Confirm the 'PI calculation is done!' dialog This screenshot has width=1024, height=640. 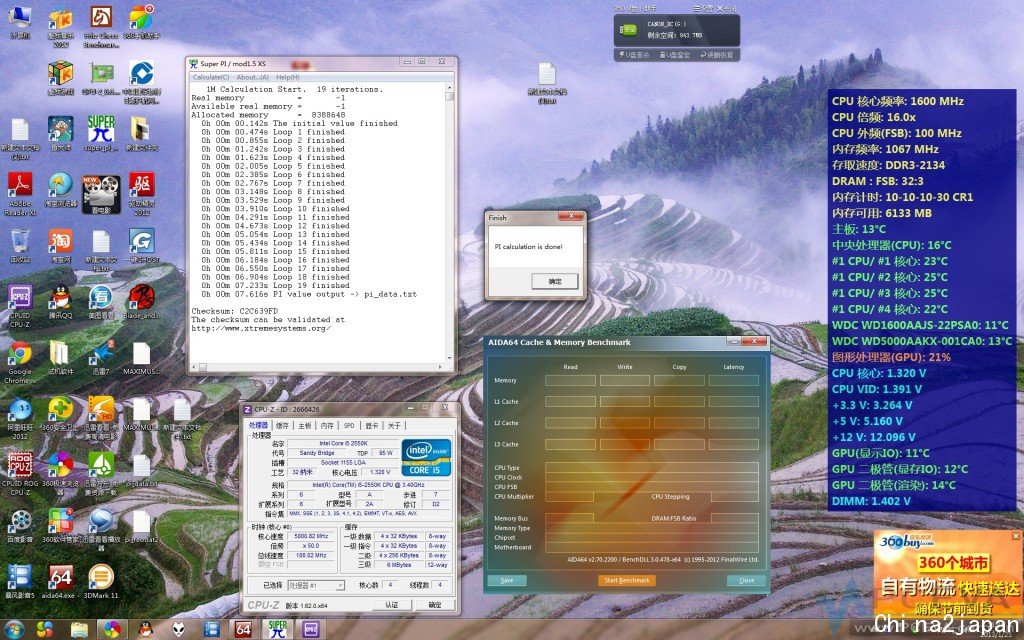(554, 281)
